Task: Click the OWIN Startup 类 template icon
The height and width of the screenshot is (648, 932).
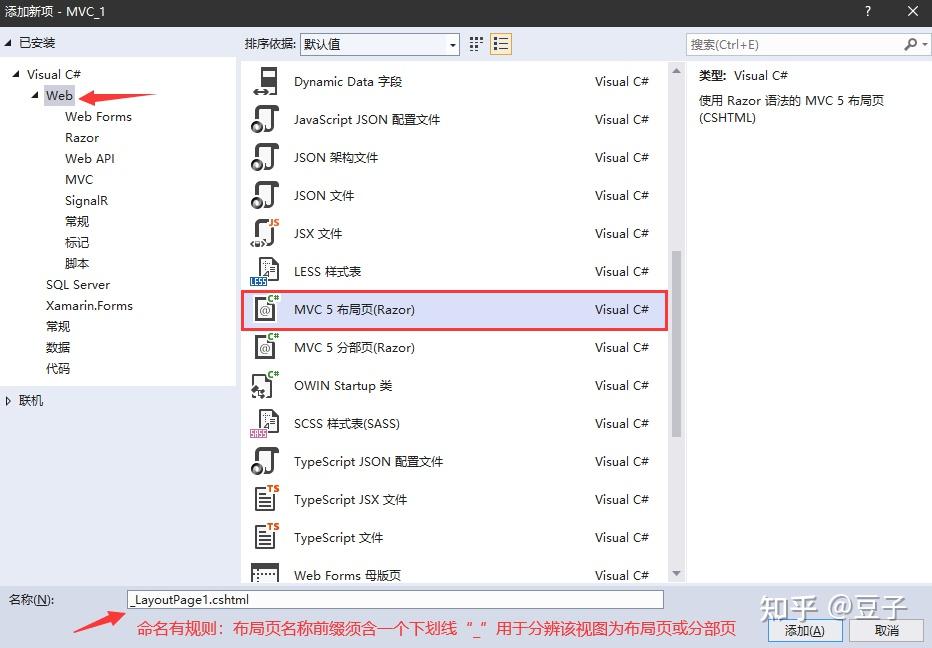Action: pos(265,385)
